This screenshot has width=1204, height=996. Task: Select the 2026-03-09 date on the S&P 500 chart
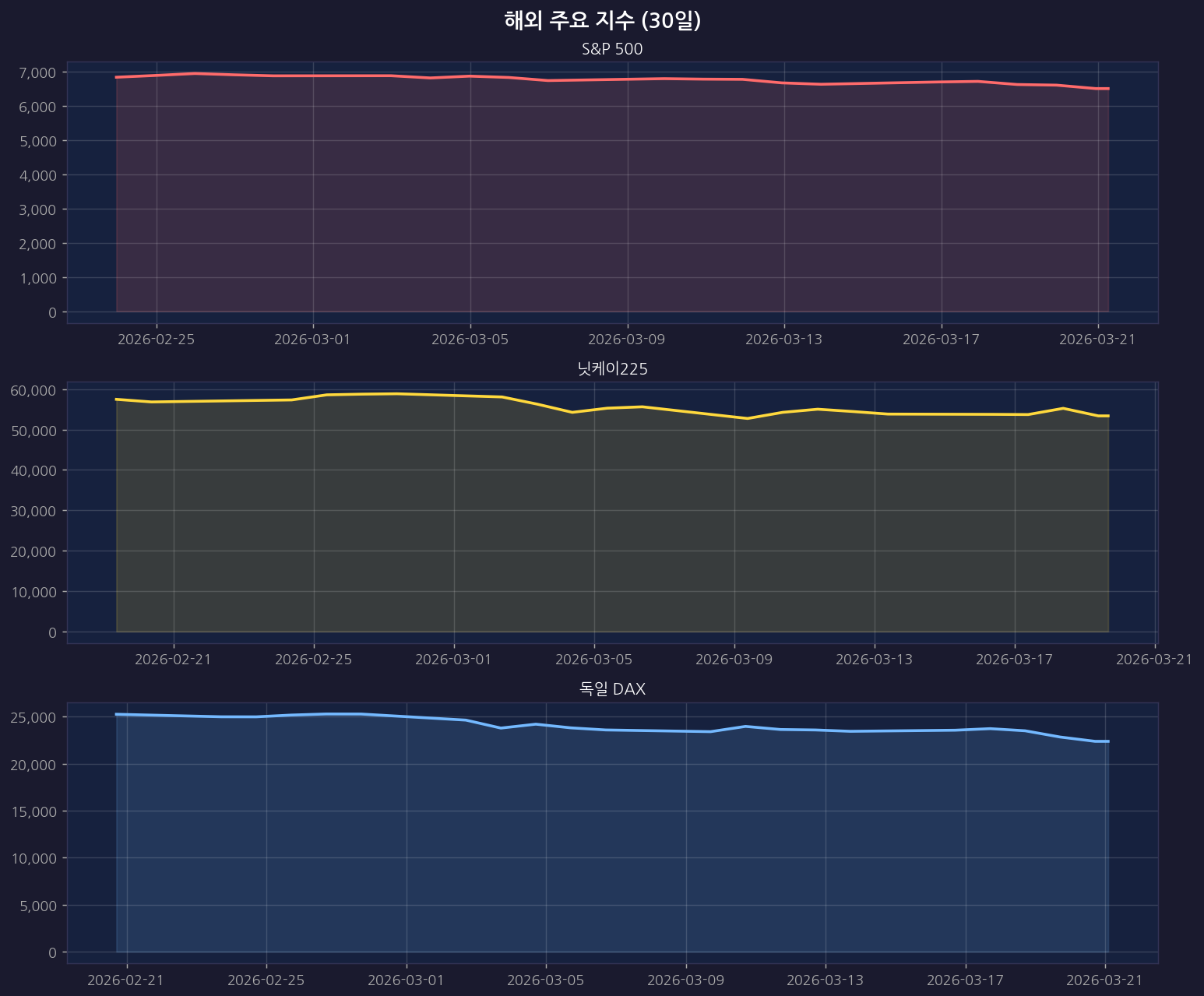tap(627, 340)
